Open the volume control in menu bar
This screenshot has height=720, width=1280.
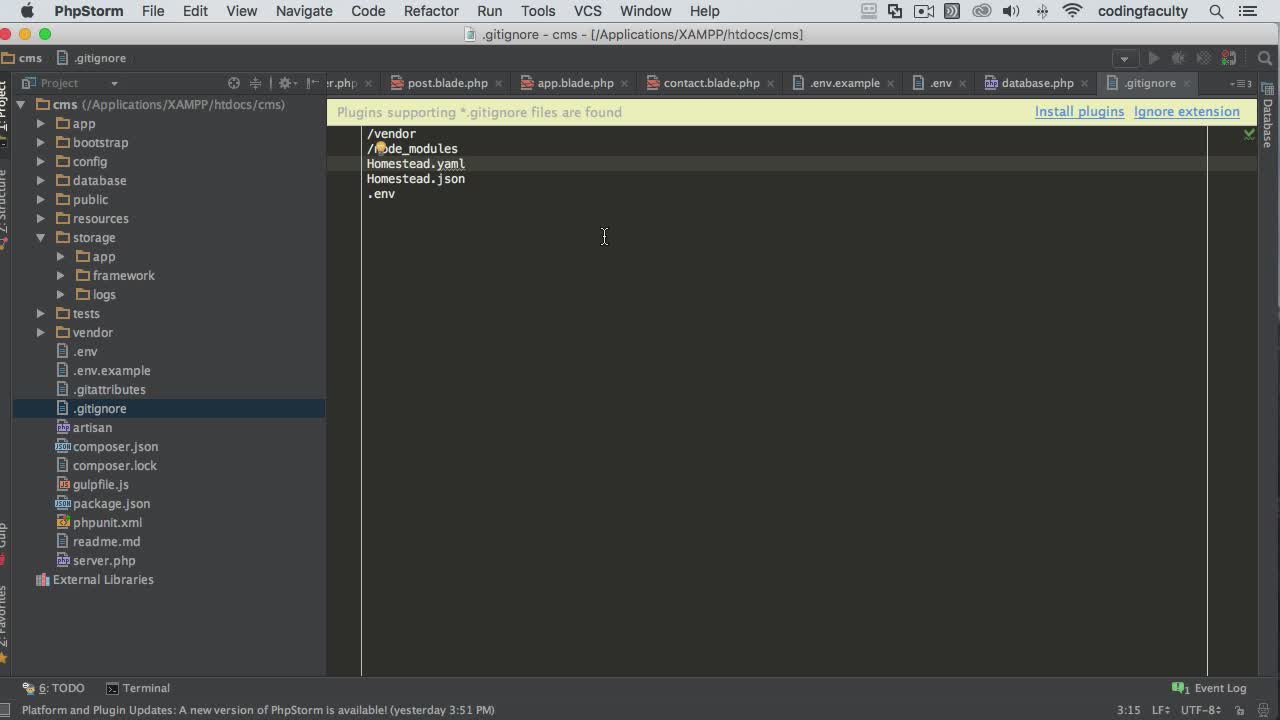coord(1011,11)
